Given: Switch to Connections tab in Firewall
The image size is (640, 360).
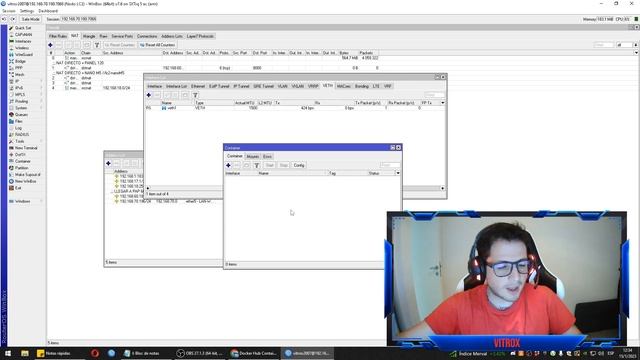Looking at the screenshot, I should pyautogui.click(x=147, y=36).
